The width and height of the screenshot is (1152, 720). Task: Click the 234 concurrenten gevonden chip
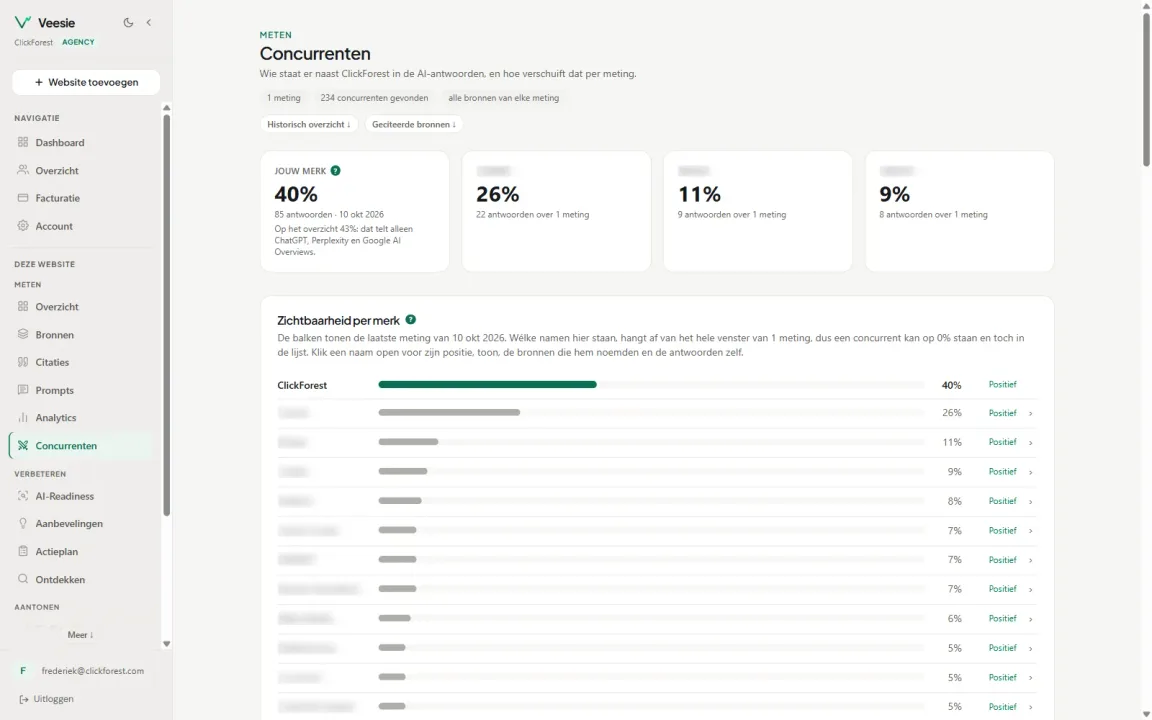(374, 98)
